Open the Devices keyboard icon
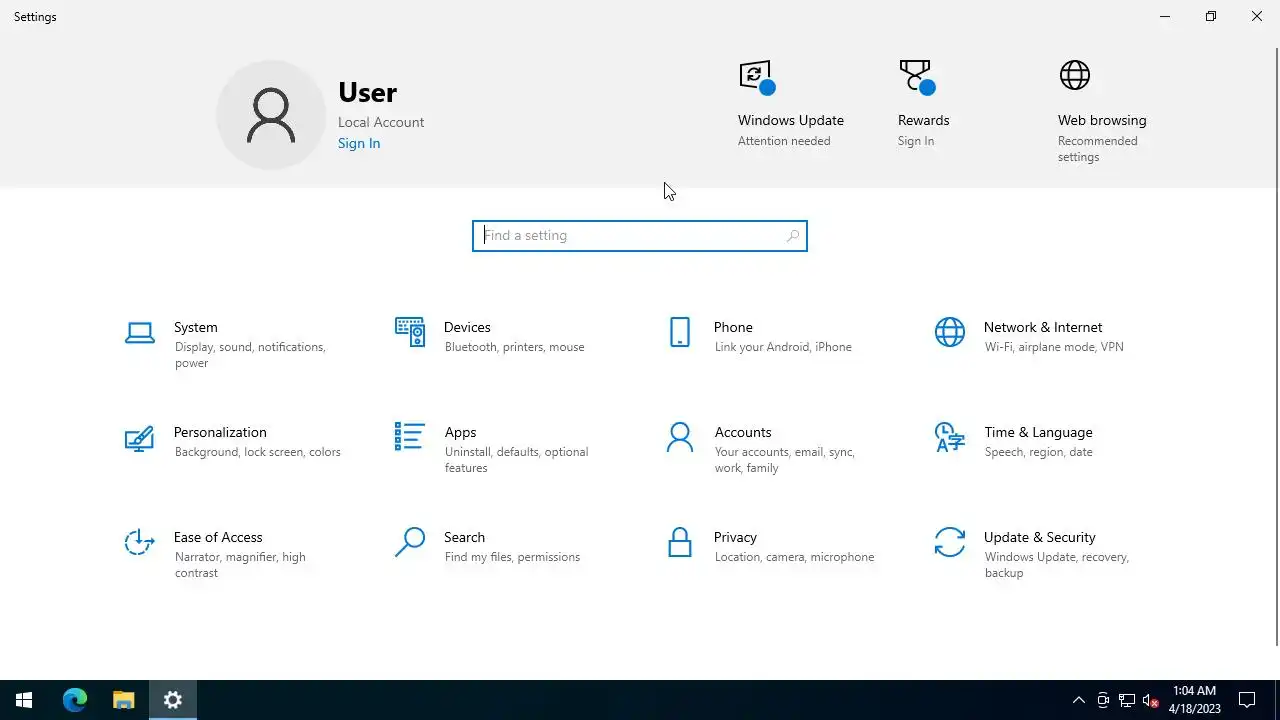Image resolution: width=1280 pixels, height=720 pixels. coord(410,332)
